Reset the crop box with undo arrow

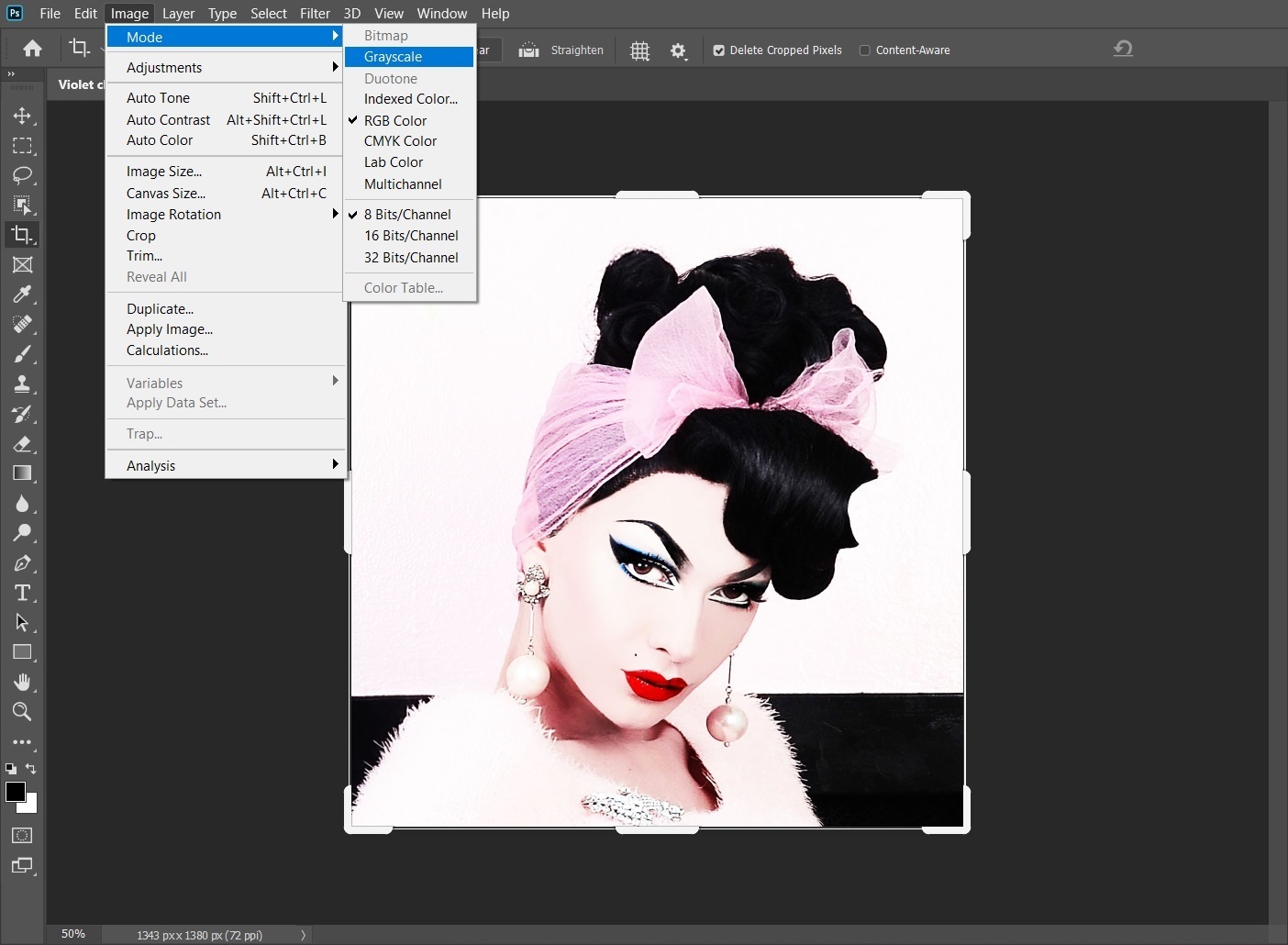1123,49
